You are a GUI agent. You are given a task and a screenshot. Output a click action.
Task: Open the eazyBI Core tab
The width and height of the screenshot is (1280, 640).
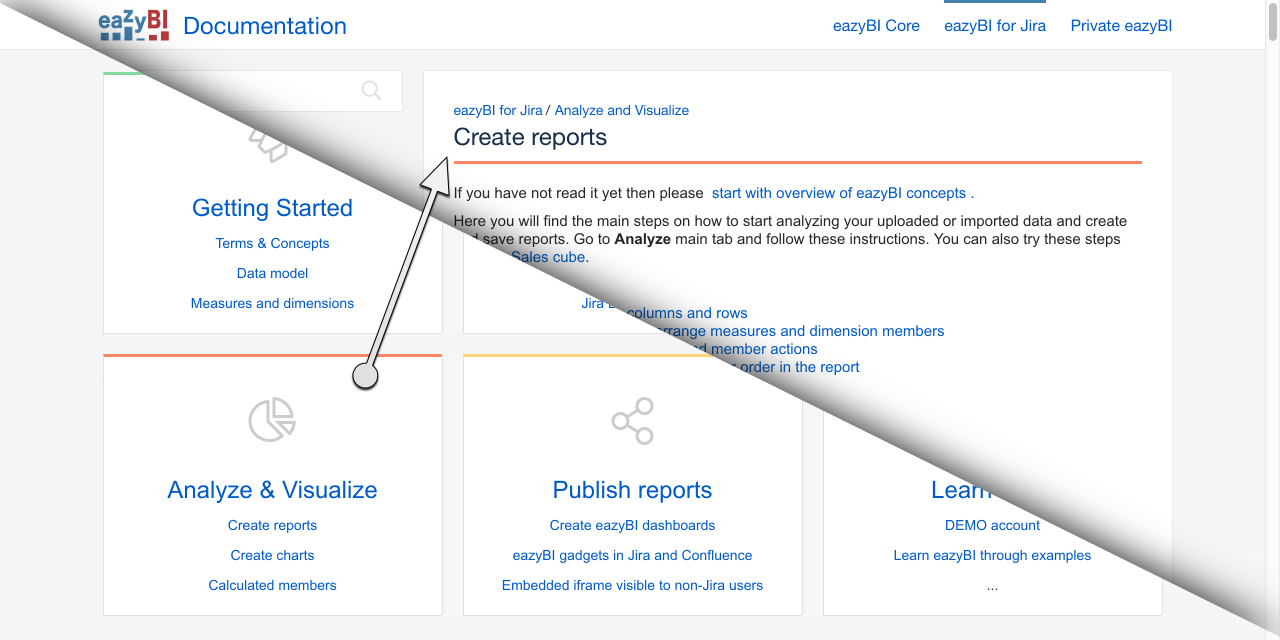click(876, 26)
